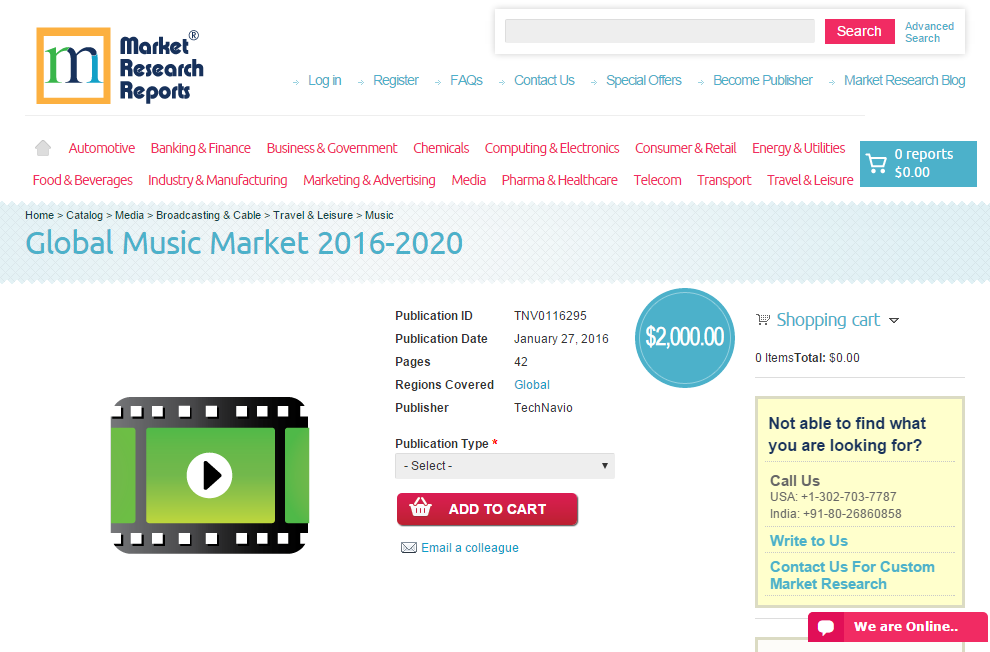Click Broadcasting & Cable breadcrumb
Viewport: 990px width, 652px height.
(208, 215)
